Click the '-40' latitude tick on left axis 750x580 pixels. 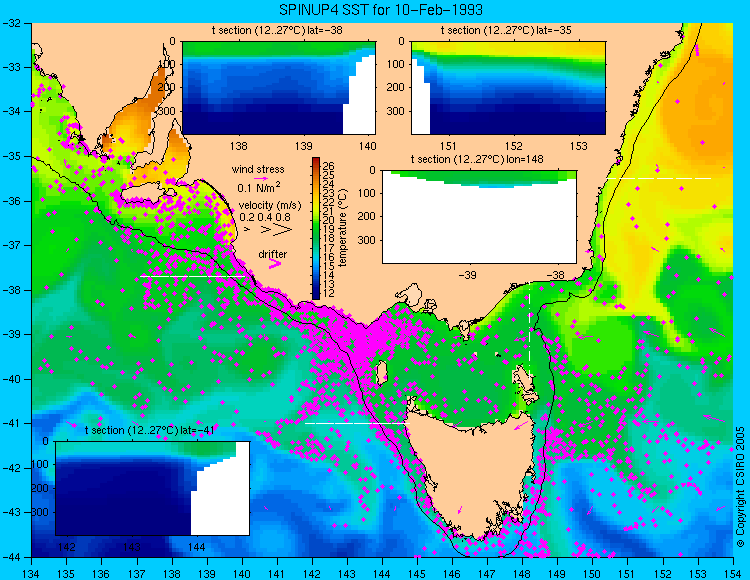tap(11, 379)
